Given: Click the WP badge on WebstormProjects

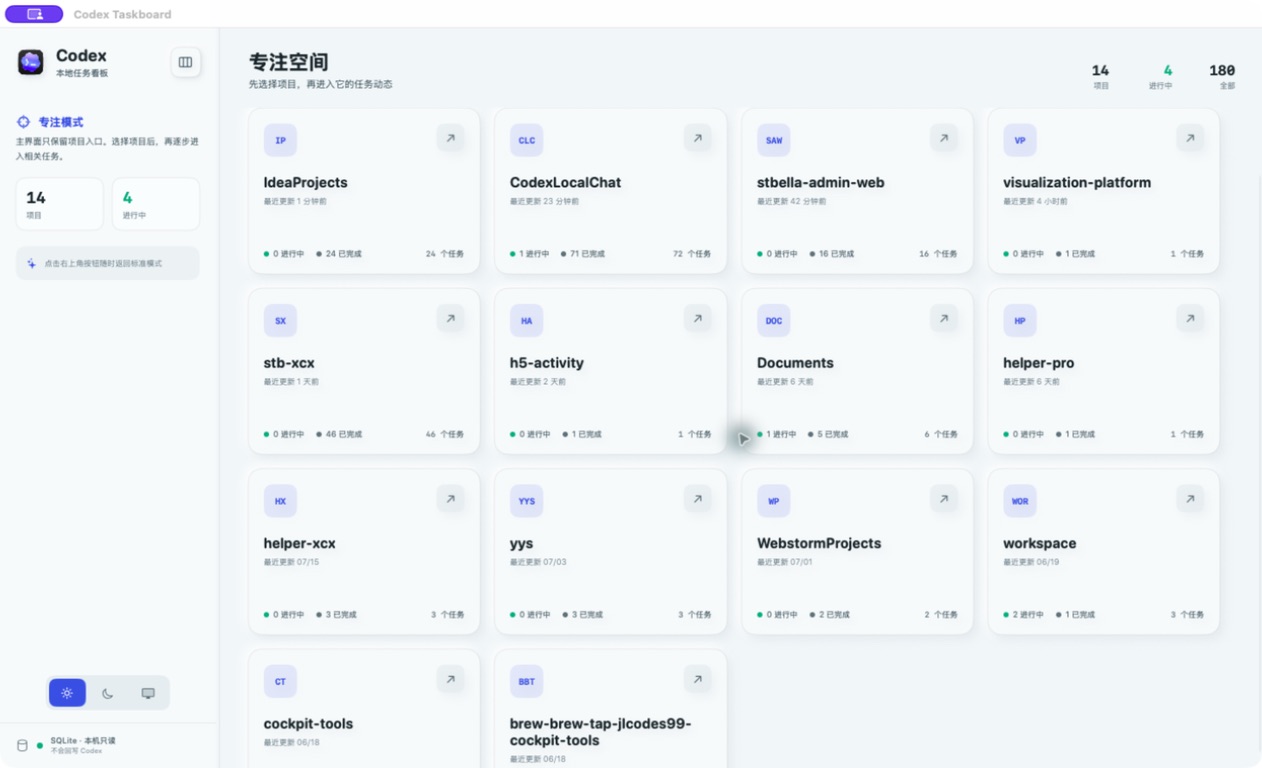Looking at the screenshot, I should (774, 501).
